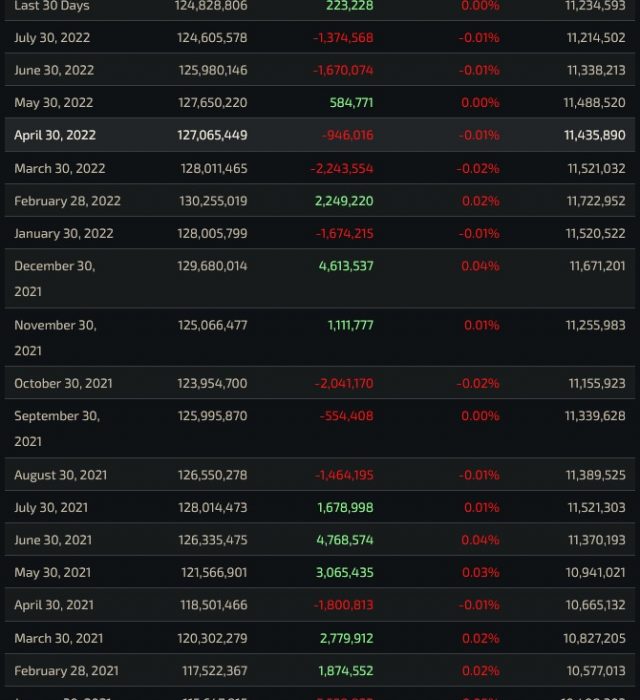Image resolution: width=640 pixels, height=700 pixels.
Task: Select the September 30, 2021 date cell
Action: pos(57,428)
